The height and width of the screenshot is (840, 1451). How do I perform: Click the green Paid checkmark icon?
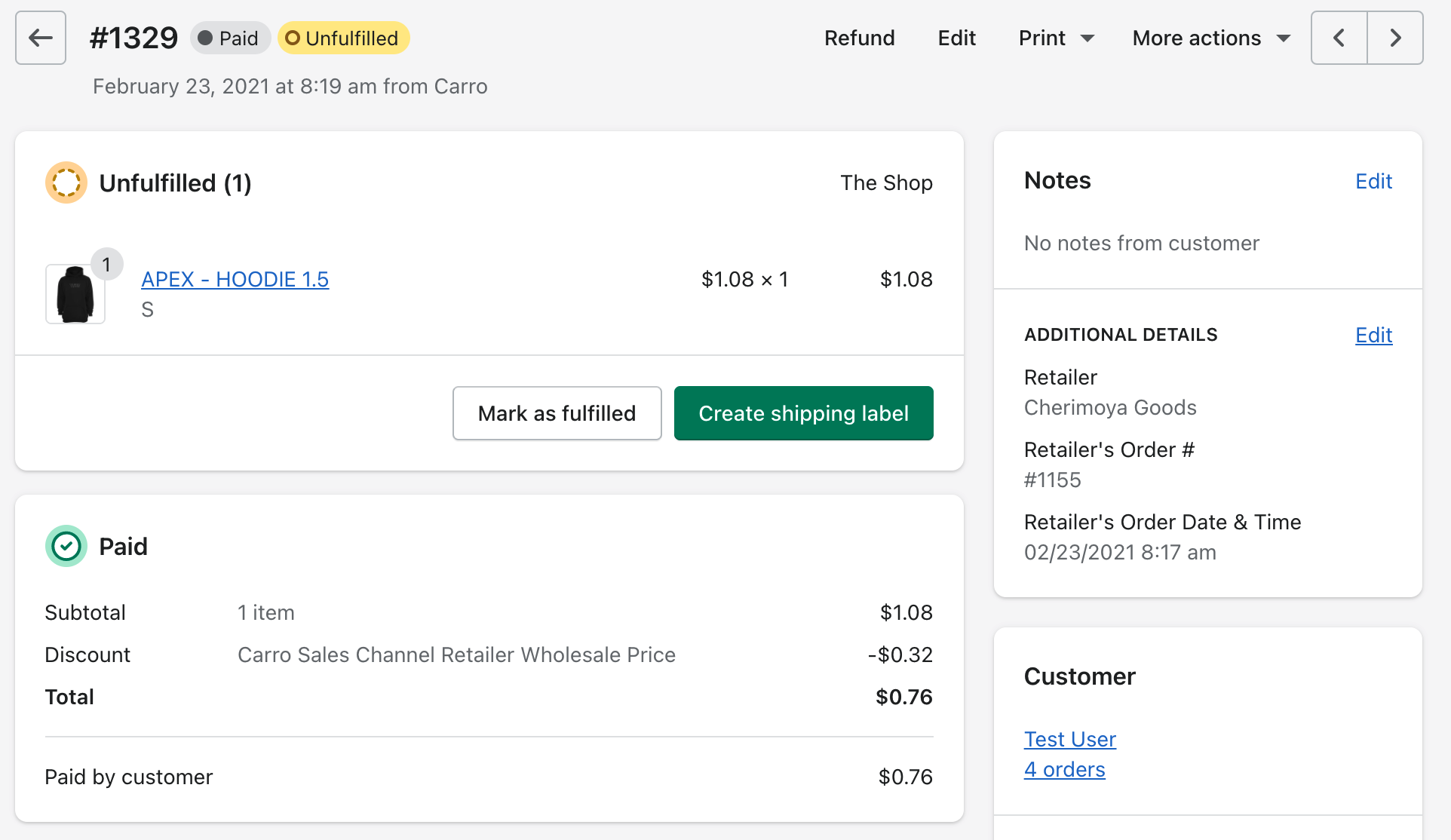tap(66, 546)
